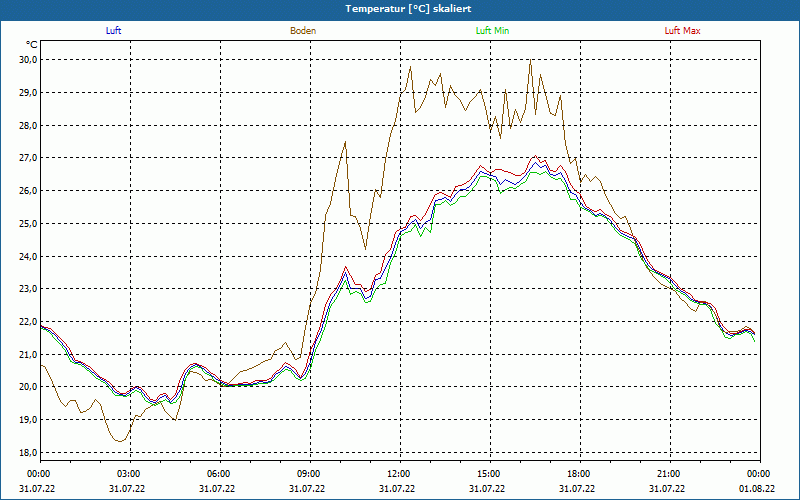Click the 24,0 y-axis label

point(28,256)
